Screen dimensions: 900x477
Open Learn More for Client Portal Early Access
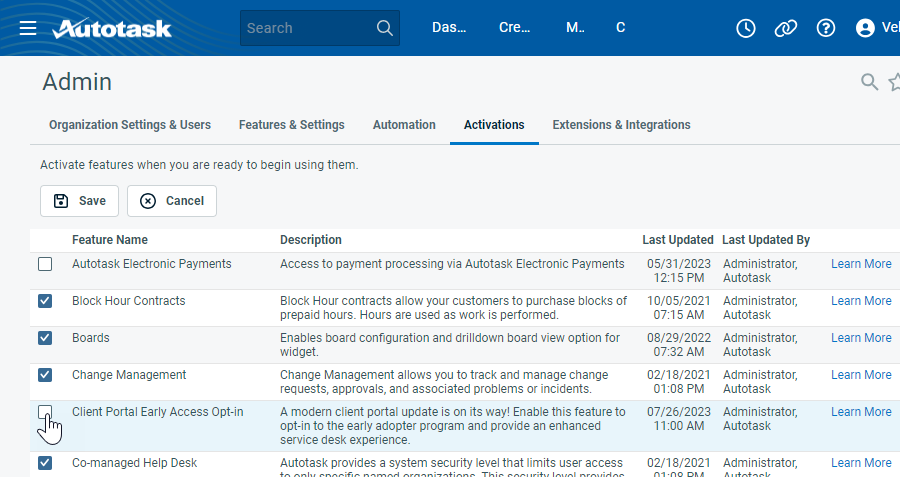(861, 412)
